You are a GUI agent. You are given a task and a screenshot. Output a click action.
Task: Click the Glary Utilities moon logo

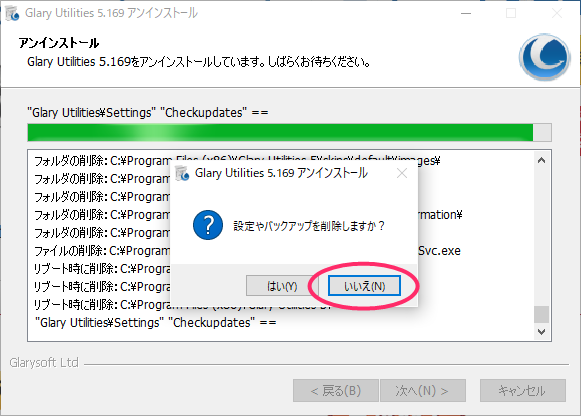(544, 57)
